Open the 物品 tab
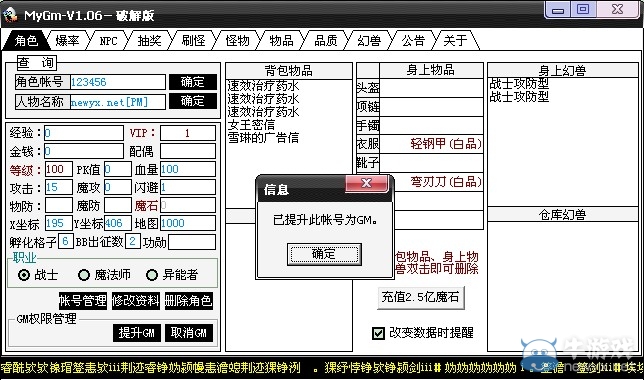The height and width of the screenshot is (380, 644). tap(281, 40)
